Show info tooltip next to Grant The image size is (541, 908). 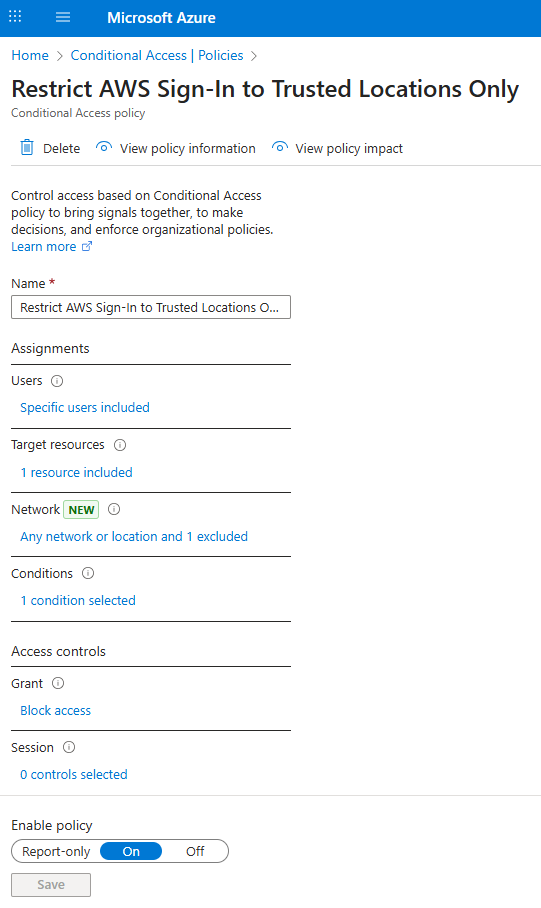(58, 683)
